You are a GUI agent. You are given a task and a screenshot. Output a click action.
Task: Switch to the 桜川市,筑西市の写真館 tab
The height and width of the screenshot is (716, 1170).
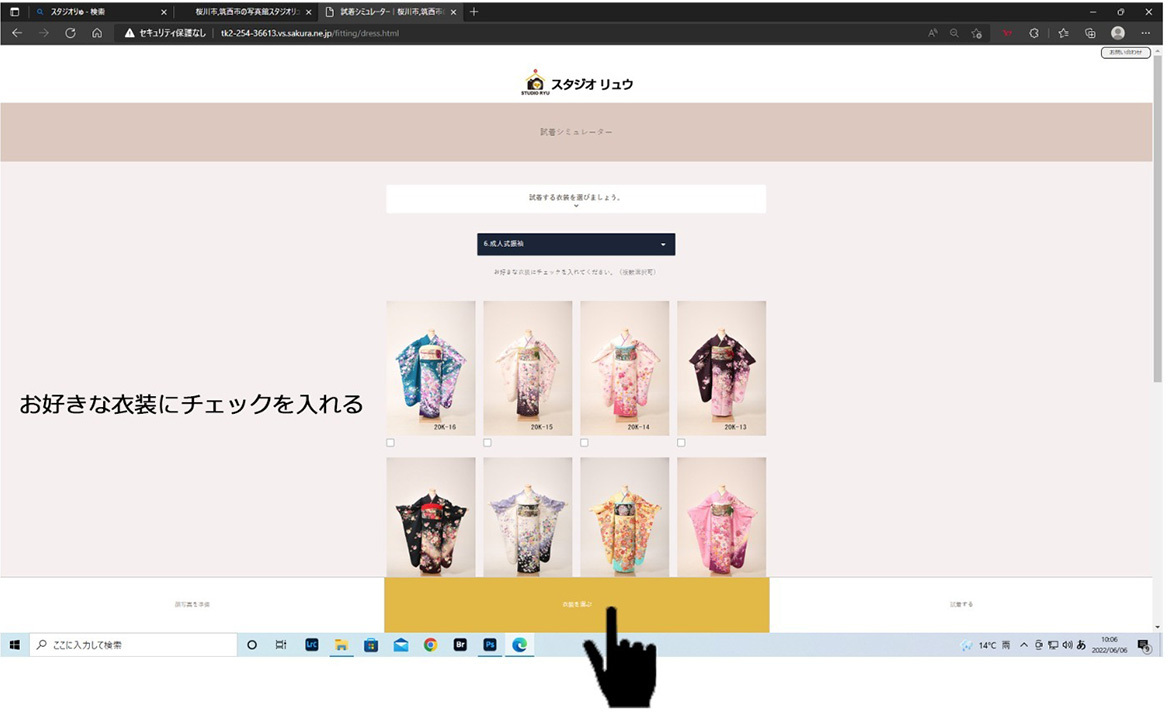point(247,12)
